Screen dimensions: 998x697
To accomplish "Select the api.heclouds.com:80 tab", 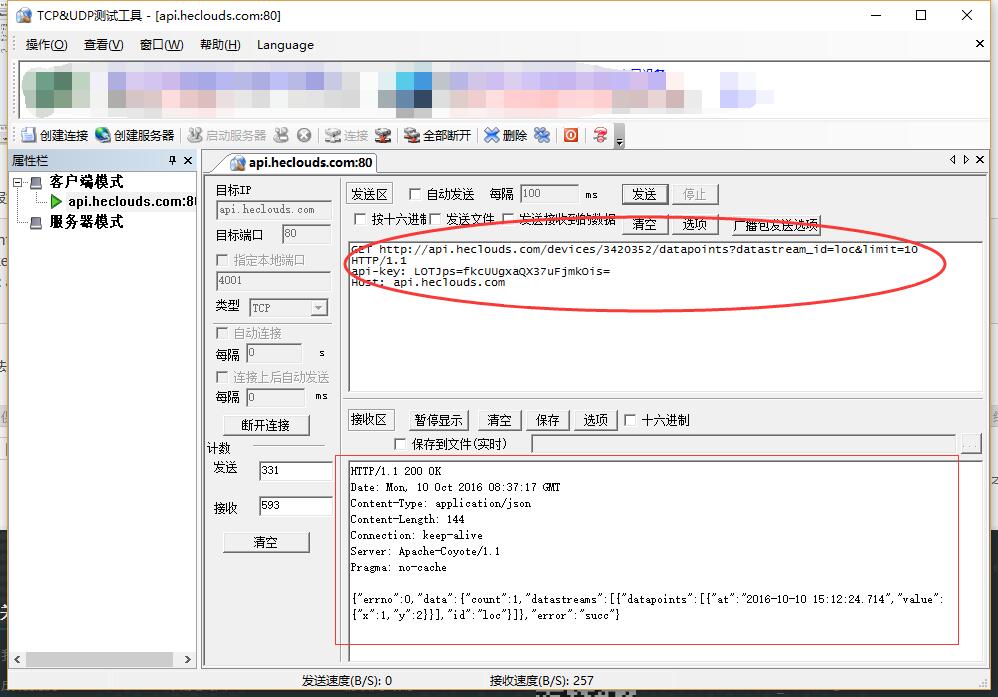I will point(302,163).
